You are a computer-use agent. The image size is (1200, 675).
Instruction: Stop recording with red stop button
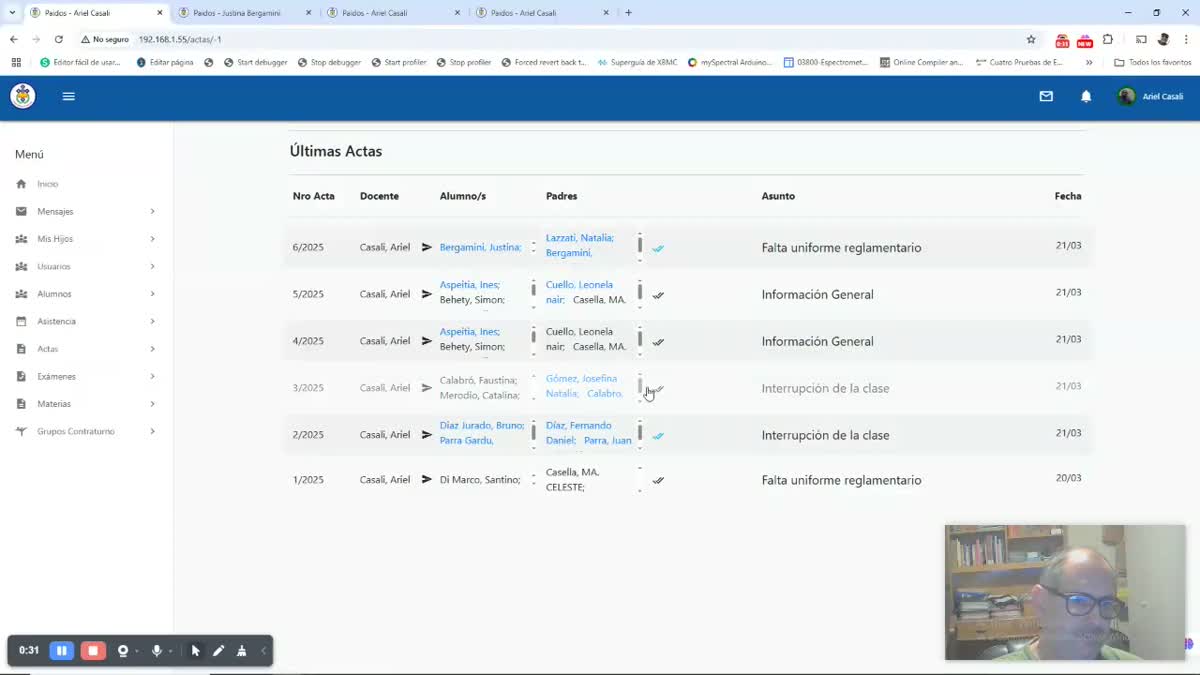(x=93, y=651)
